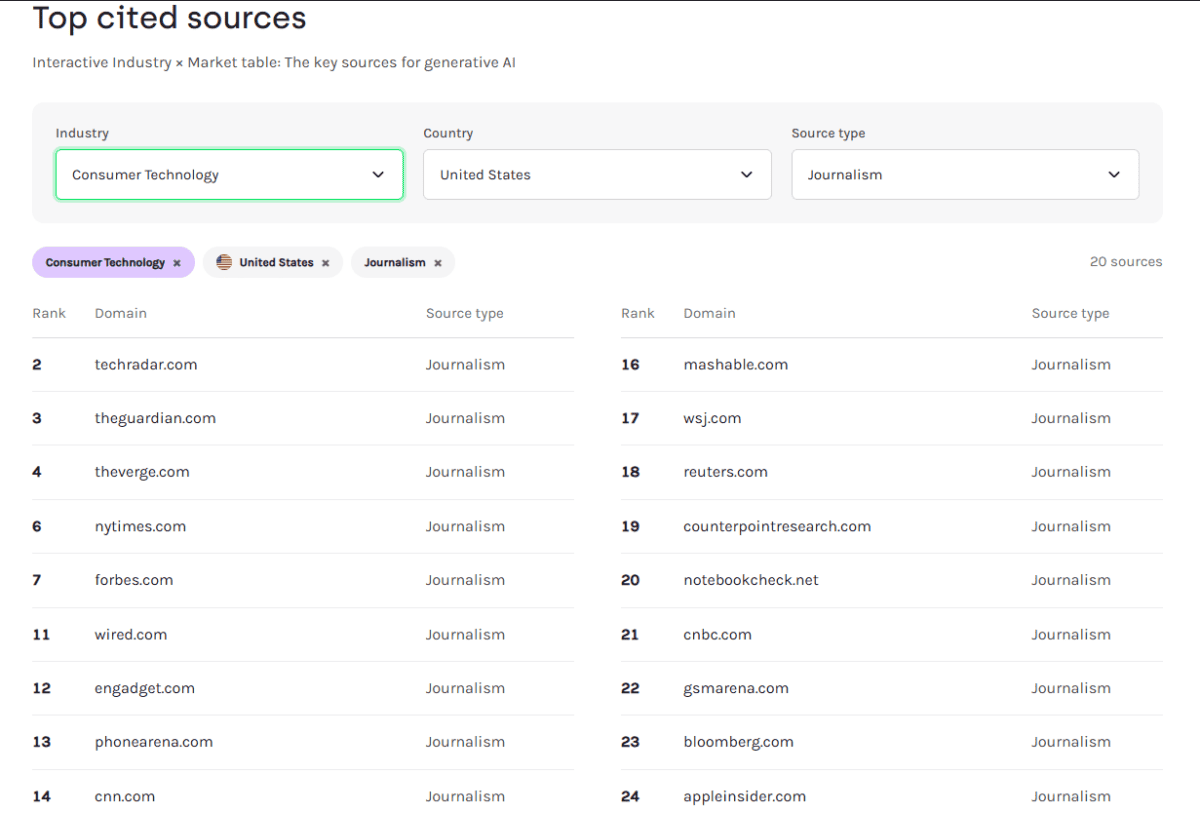Select the bloomberg.com domain

tap(739, 742)
